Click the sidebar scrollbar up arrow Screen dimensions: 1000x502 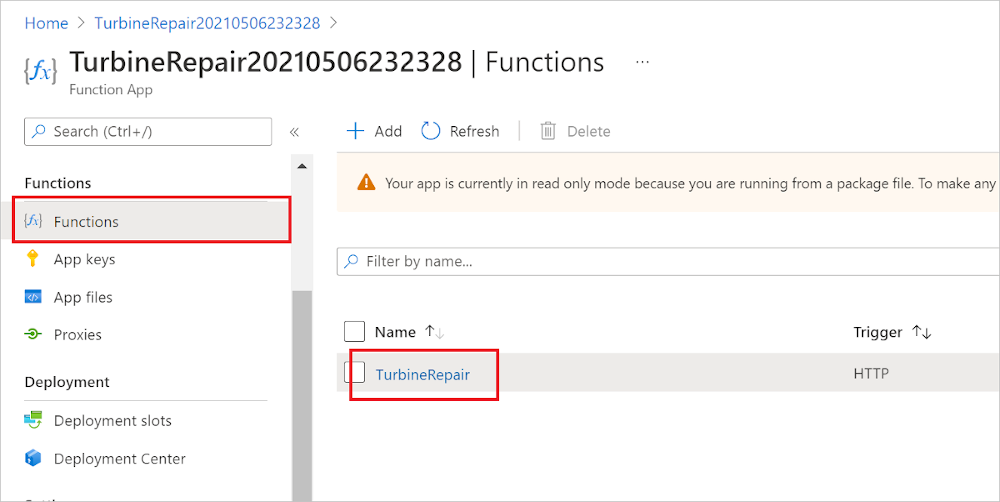click(302, 166)
